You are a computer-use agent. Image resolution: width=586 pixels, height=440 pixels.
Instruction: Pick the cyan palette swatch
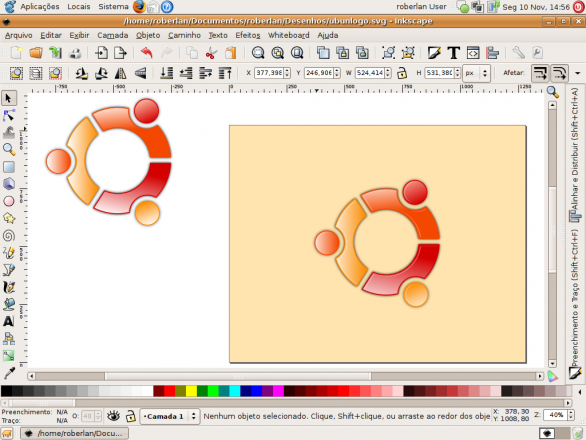coord(235,391)
